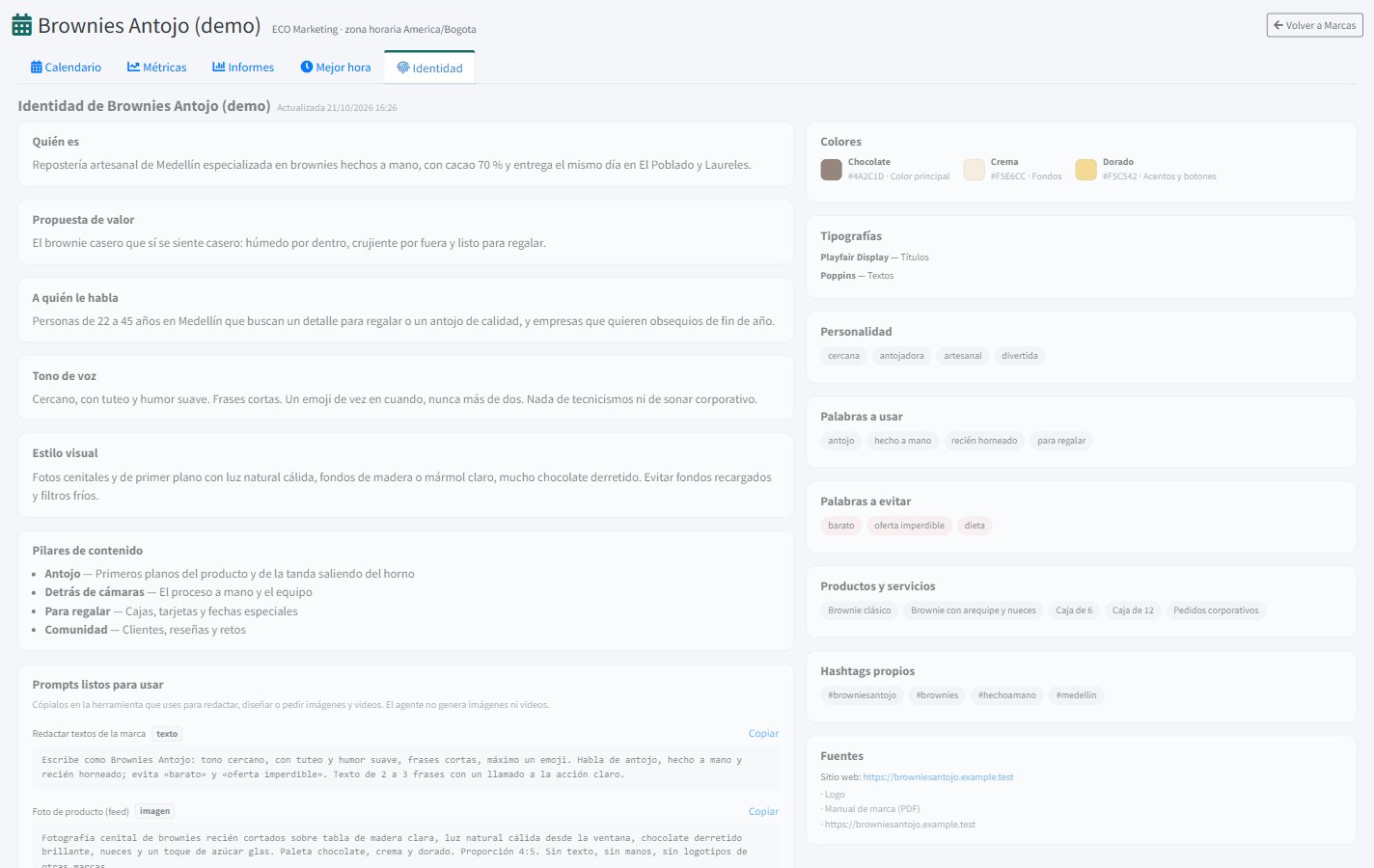Viewport: 1374px width, 868px height.
Task: Open the Métricas tab
Action: click(x=157, y=67)
